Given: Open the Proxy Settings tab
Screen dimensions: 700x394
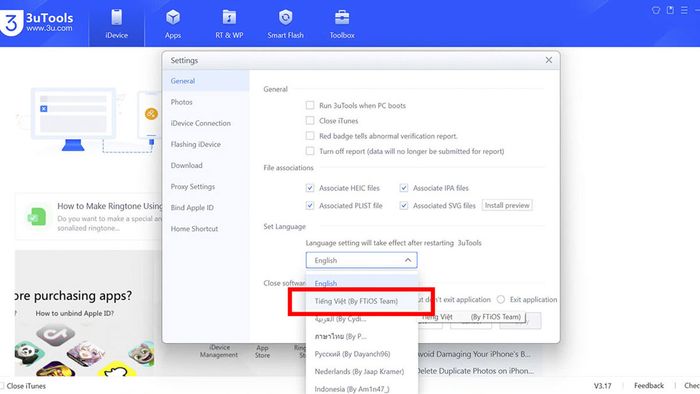Looking at the screenshot, I should pyautogui.click(x=206, y=186).
